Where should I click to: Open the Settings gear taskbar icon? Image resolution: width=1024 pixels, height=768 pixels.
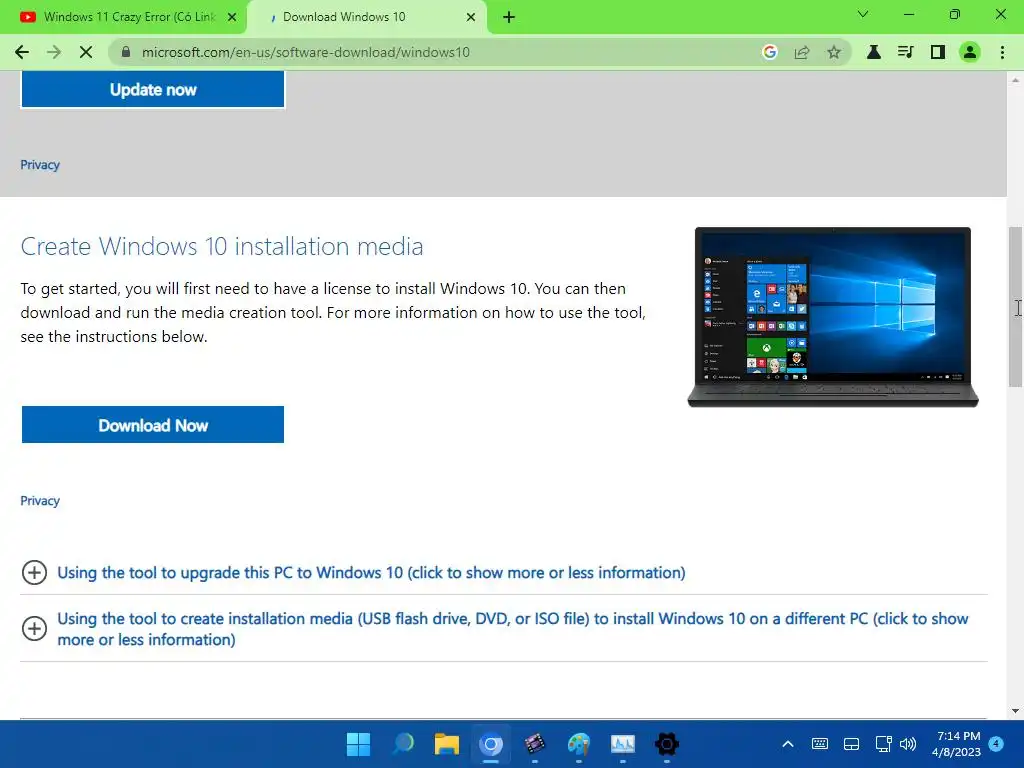tap(667, 744)
